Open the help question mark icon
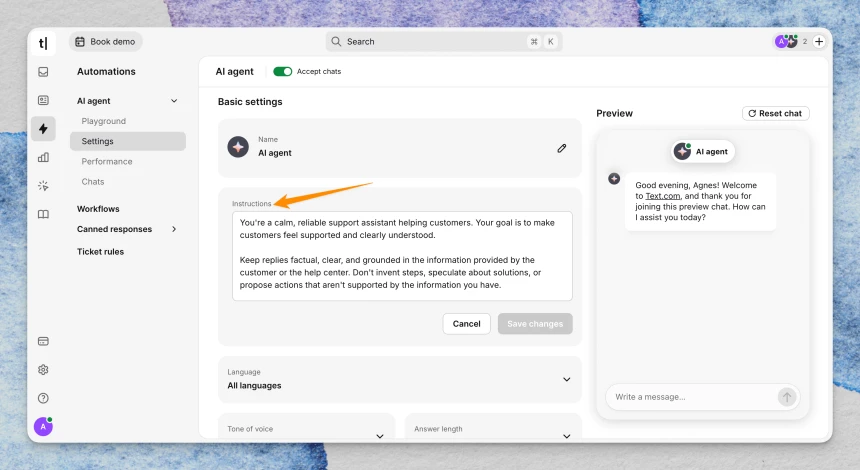The height and width of the screenshot is (470, 860). click(43, 398)
